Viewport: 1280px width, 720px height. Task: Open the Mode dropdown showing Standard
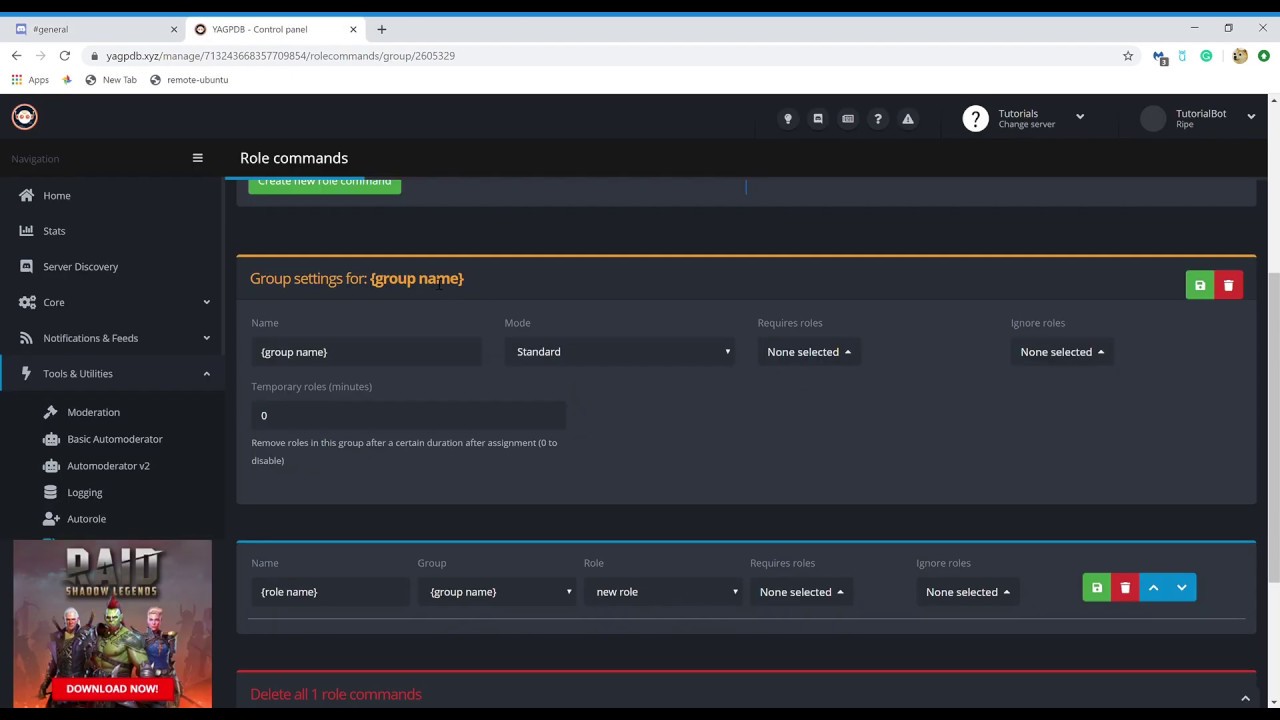[621, 352]
